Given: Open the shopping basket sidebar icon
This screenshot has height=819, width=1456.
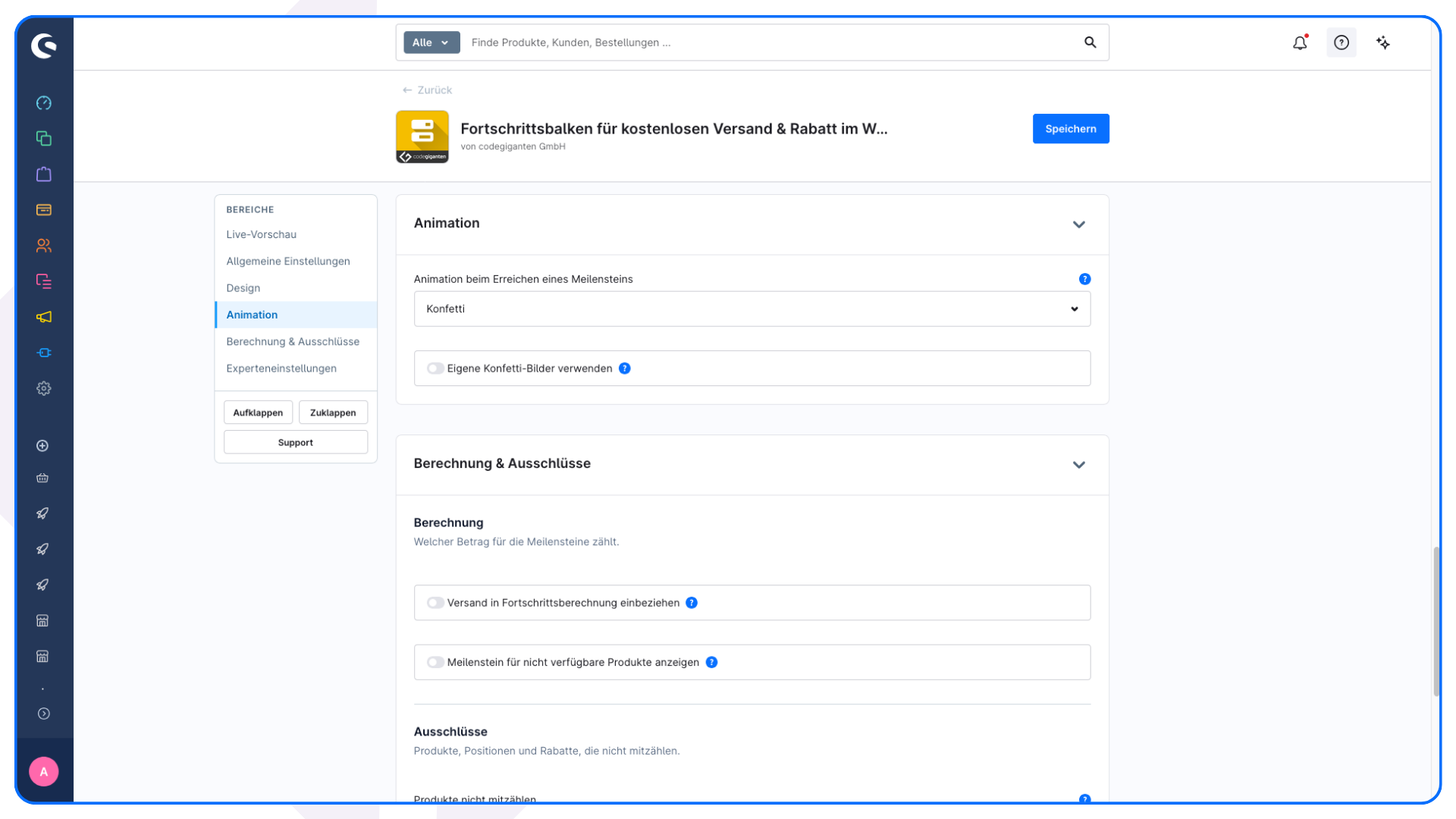Looking at the screenshot, I should 43,479.
